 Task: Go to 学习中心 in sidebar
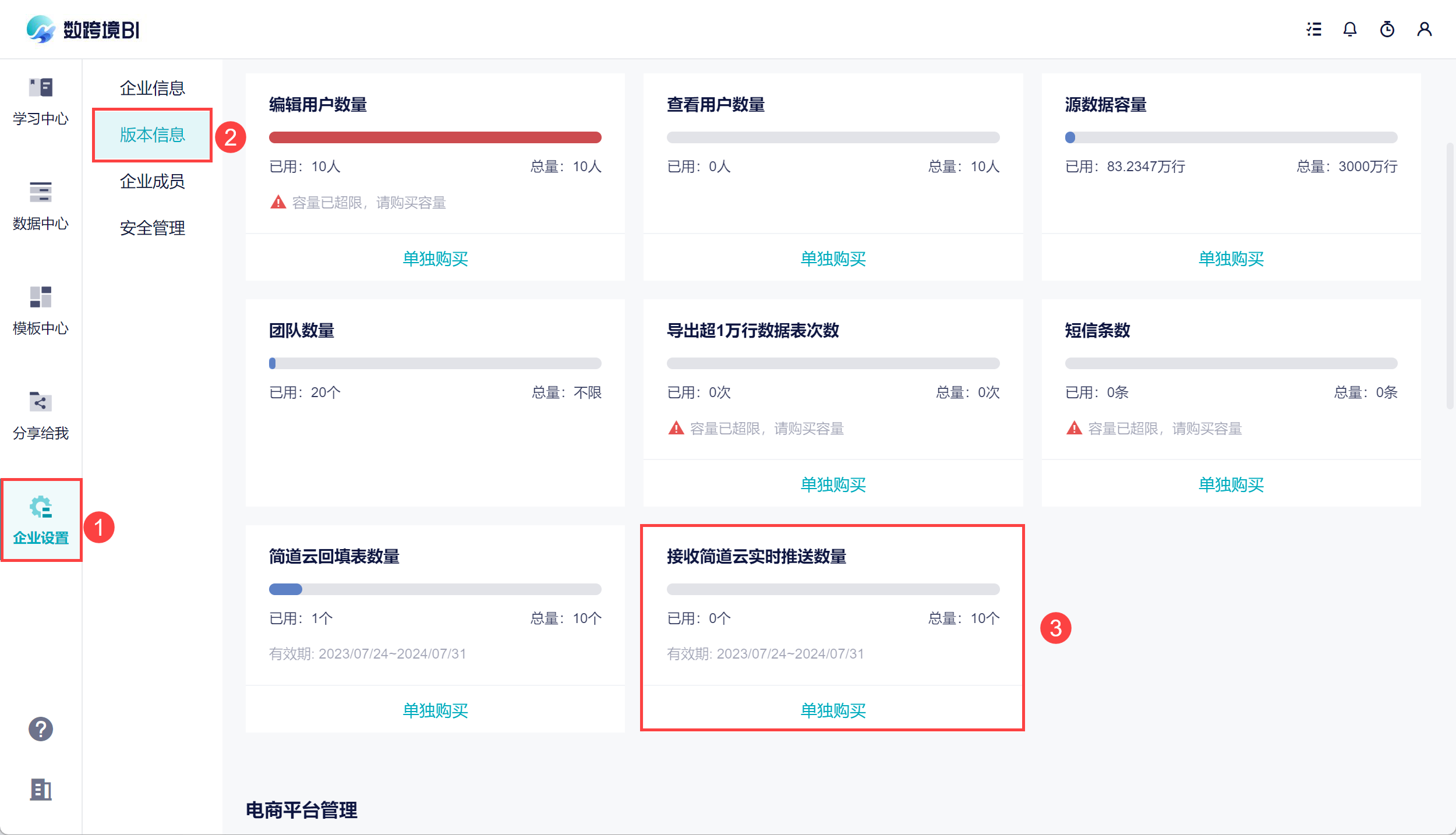[x=41, y=102]
